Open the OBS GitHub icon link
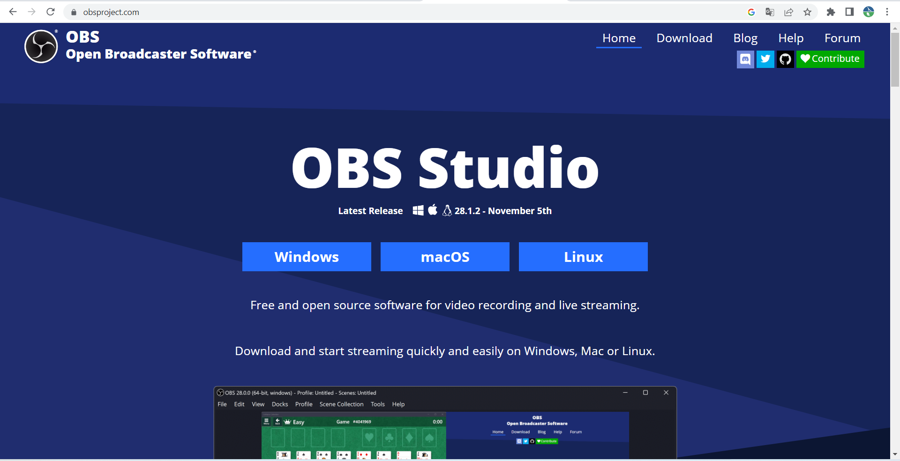Screen dimensions: 900x461 click(785, 59)
